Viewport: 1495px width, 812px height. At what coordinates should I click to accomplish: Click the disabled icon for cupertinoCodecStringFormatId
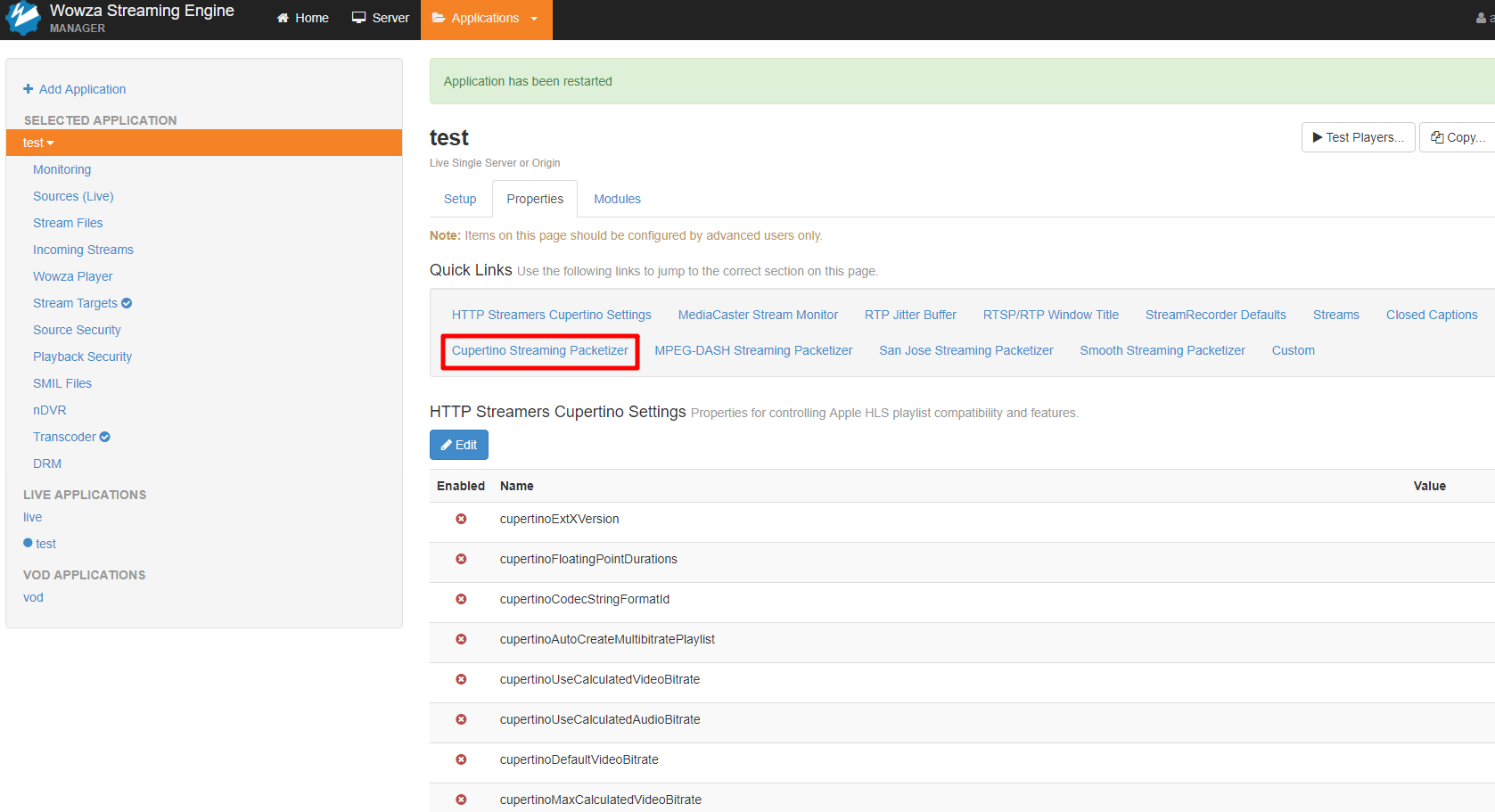(461, 599)
